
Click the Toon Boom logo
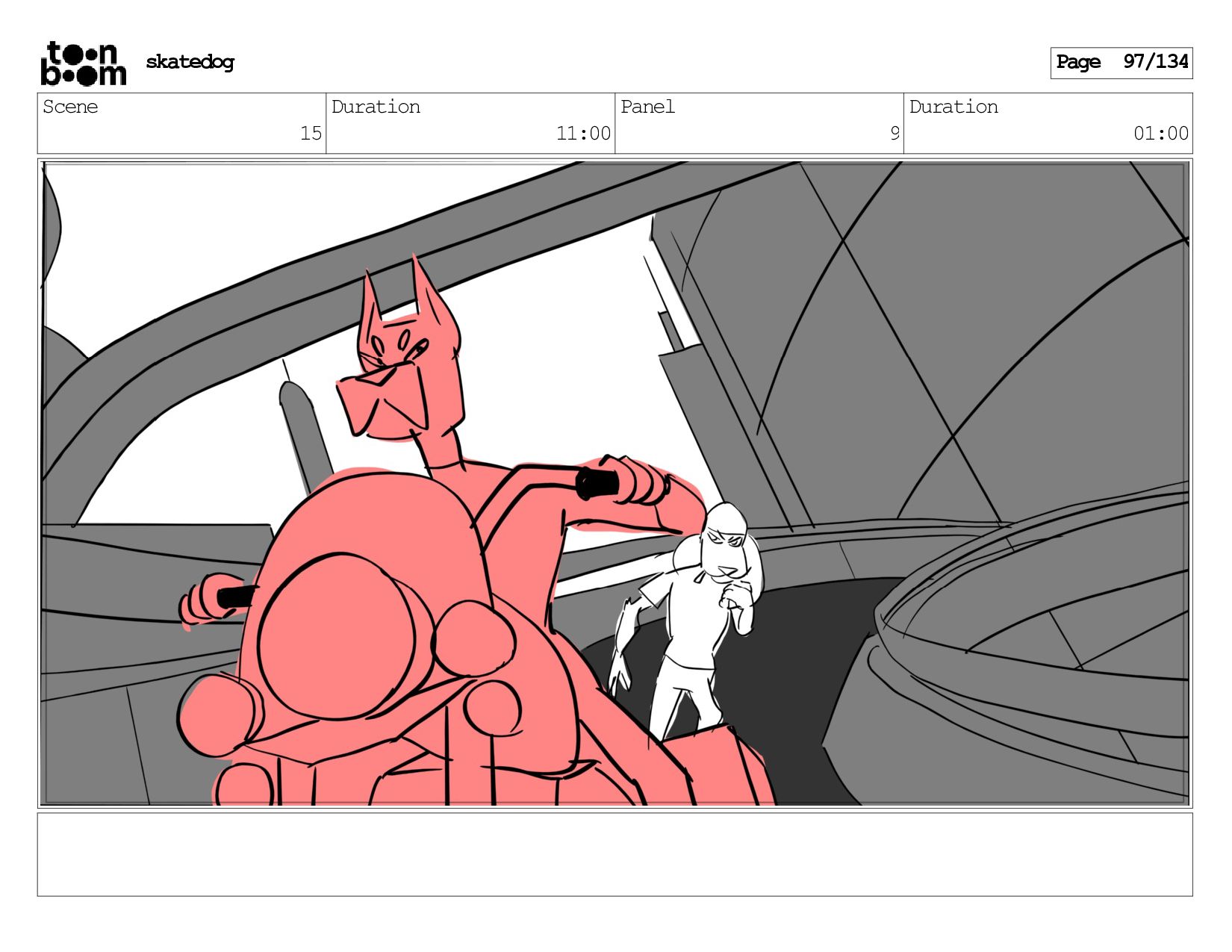83,63
